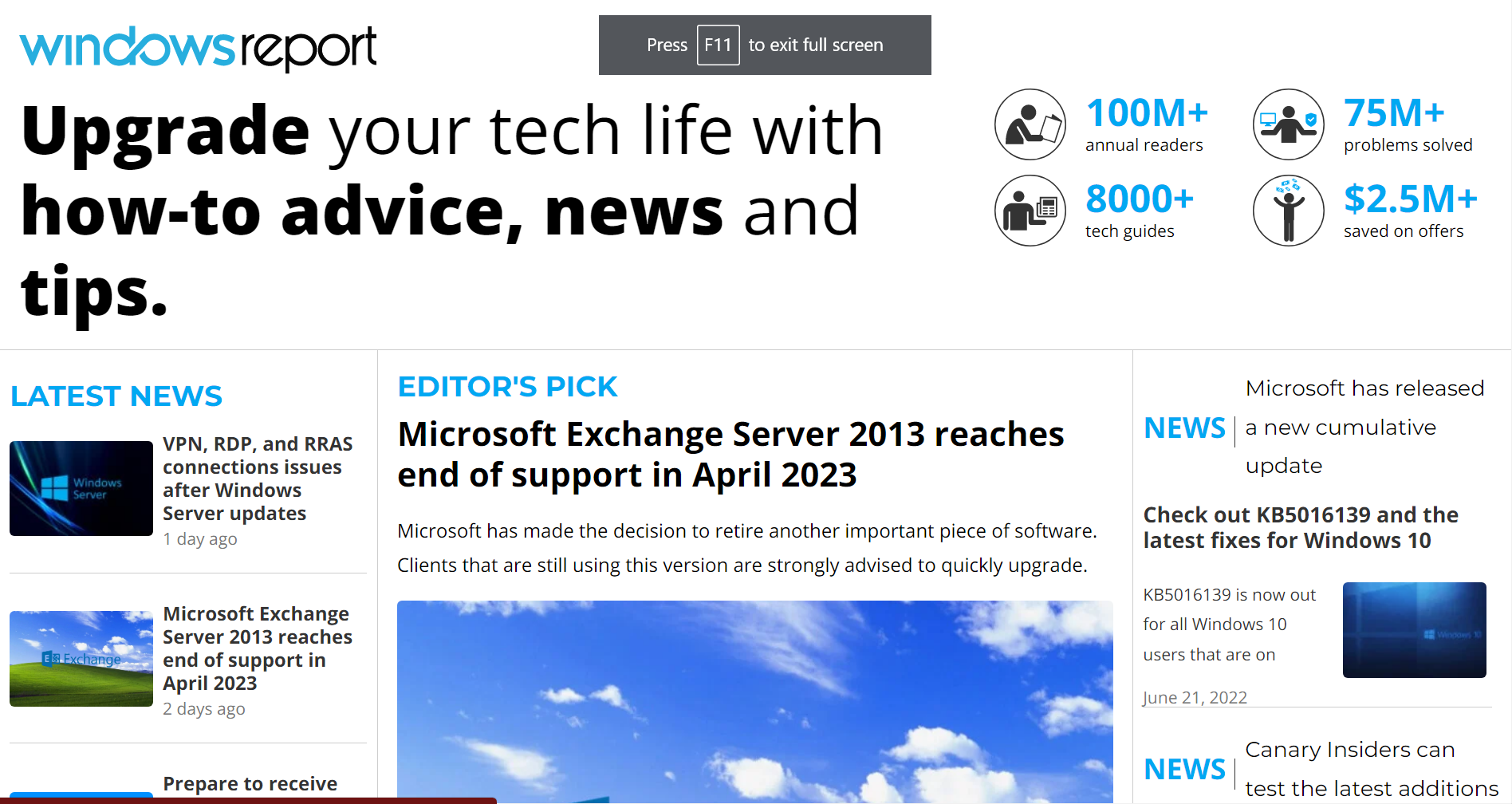Click the tech guides icon
The height and width of the screenshot is (804, 1512).
point(1030,211)
